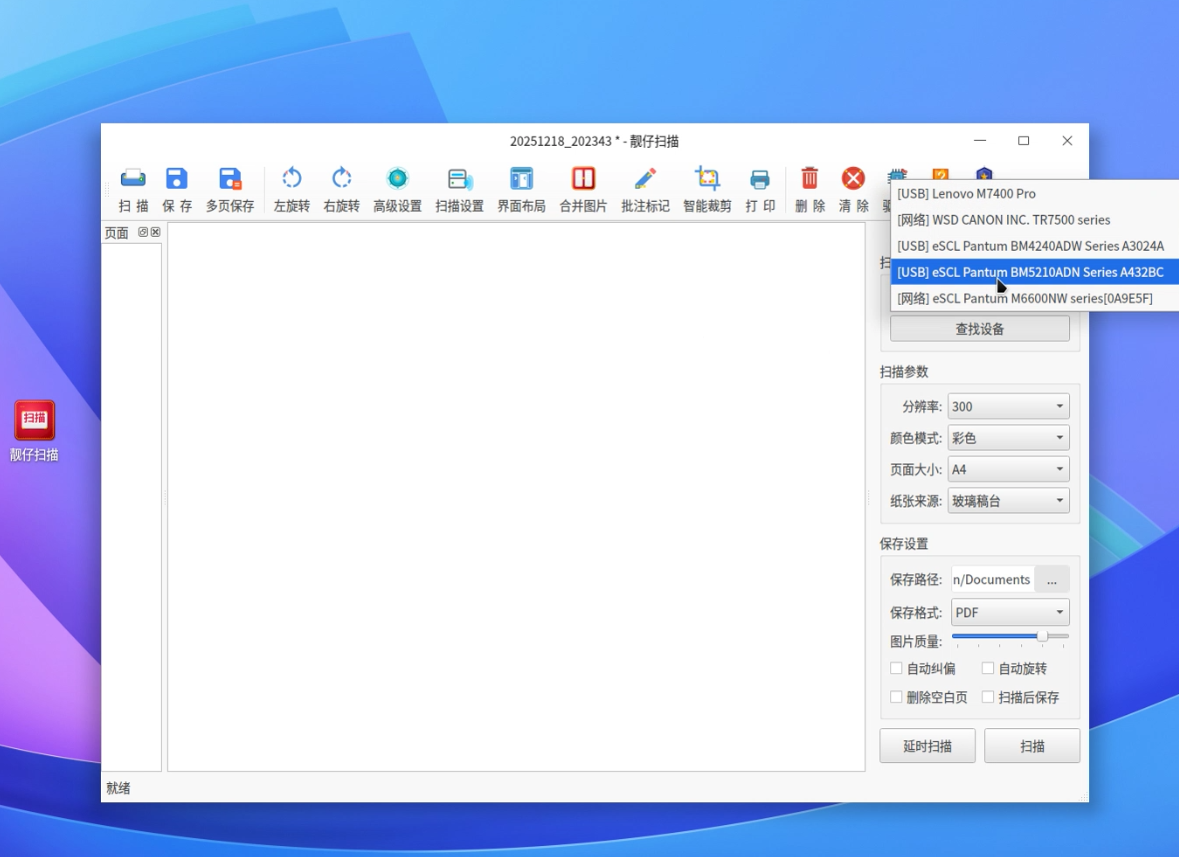
Task: Click the partially hidden chip driver icon
Action: tap(898, 174)
